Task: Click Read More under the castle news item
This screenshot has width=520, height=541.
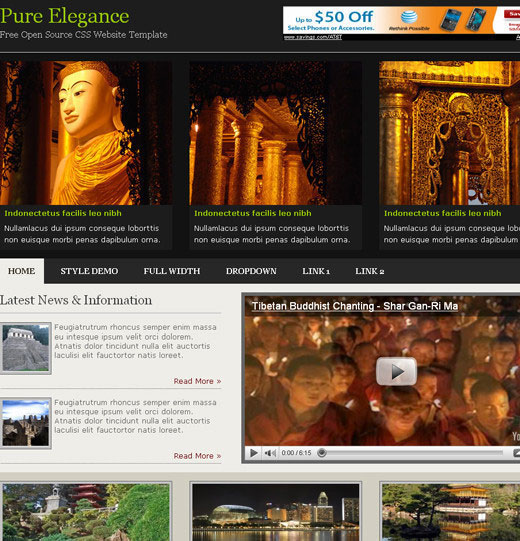Action: (x=197, y=456)
